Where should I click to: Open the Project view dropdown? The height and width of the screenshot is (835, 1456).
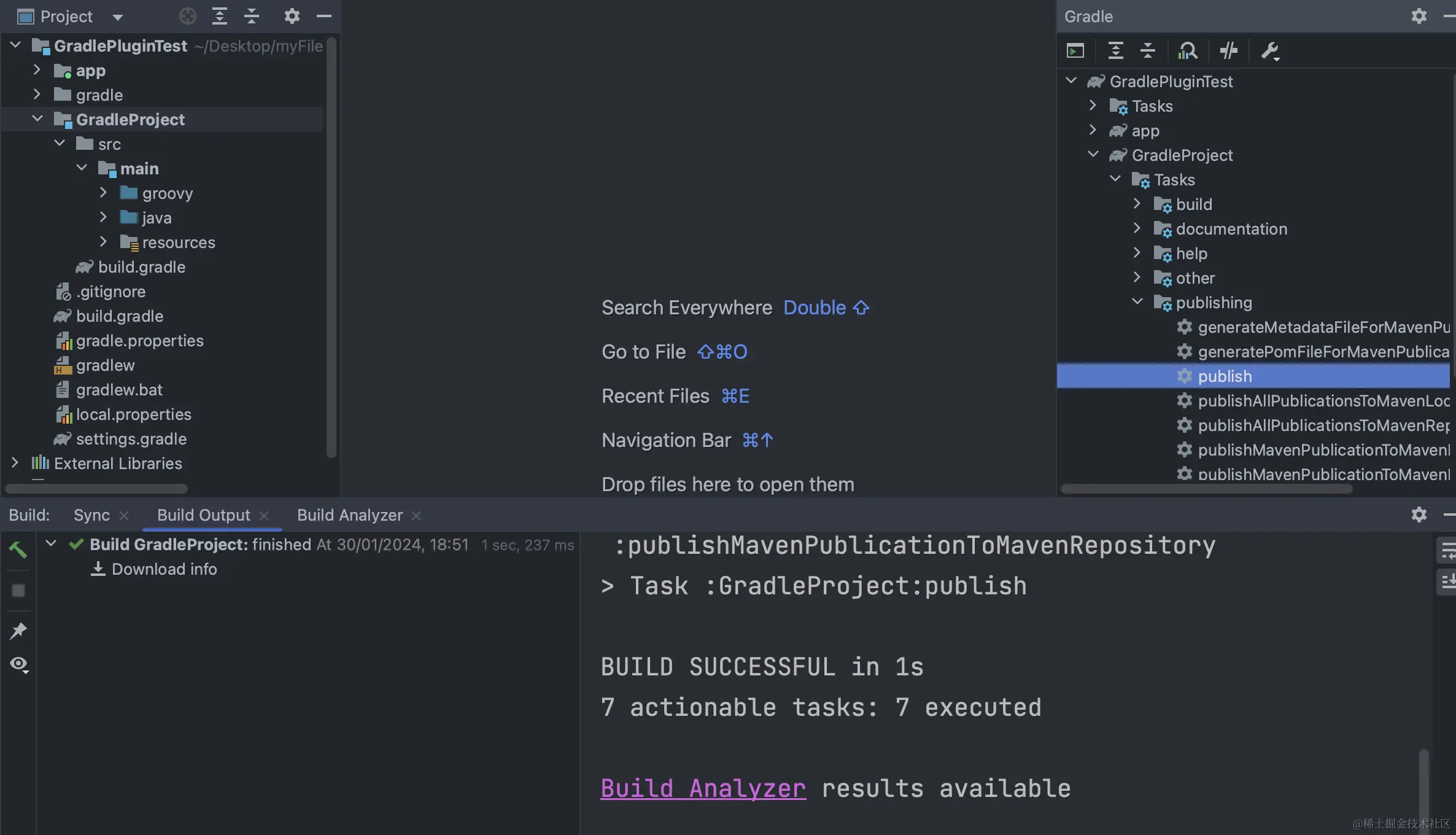[x=118, y=17]
